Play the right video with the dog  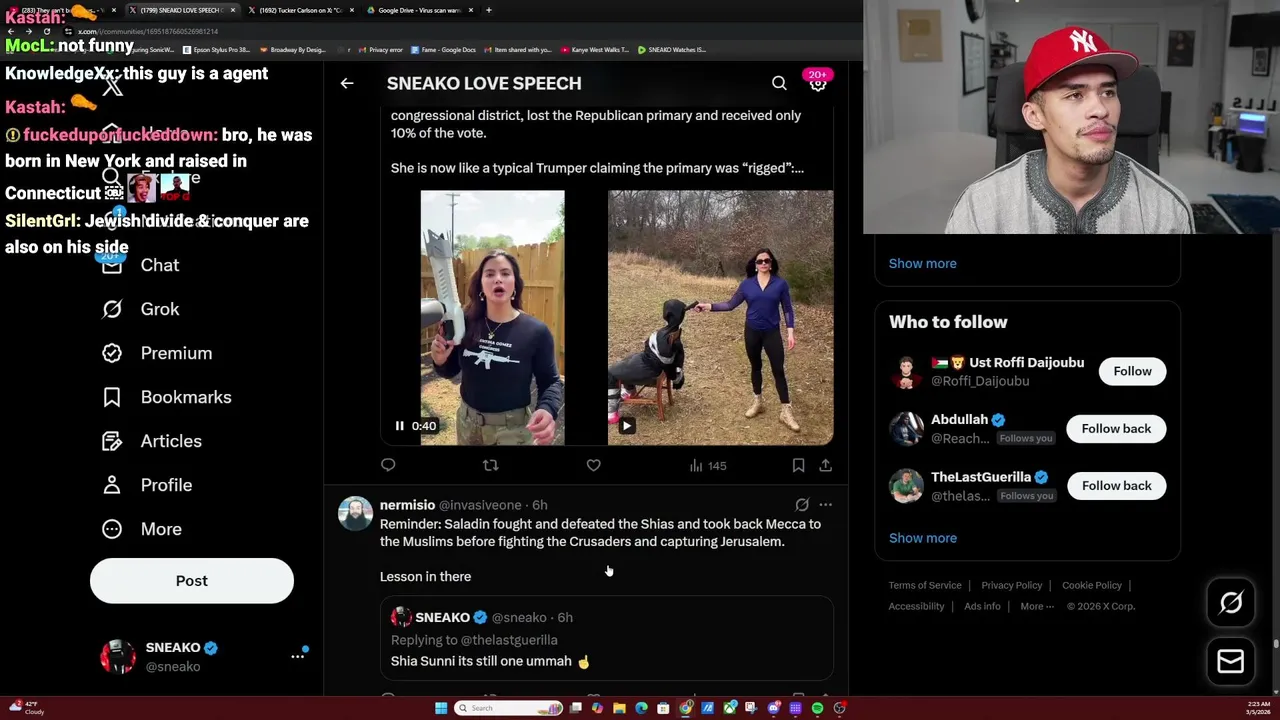[x=626, y=426]
